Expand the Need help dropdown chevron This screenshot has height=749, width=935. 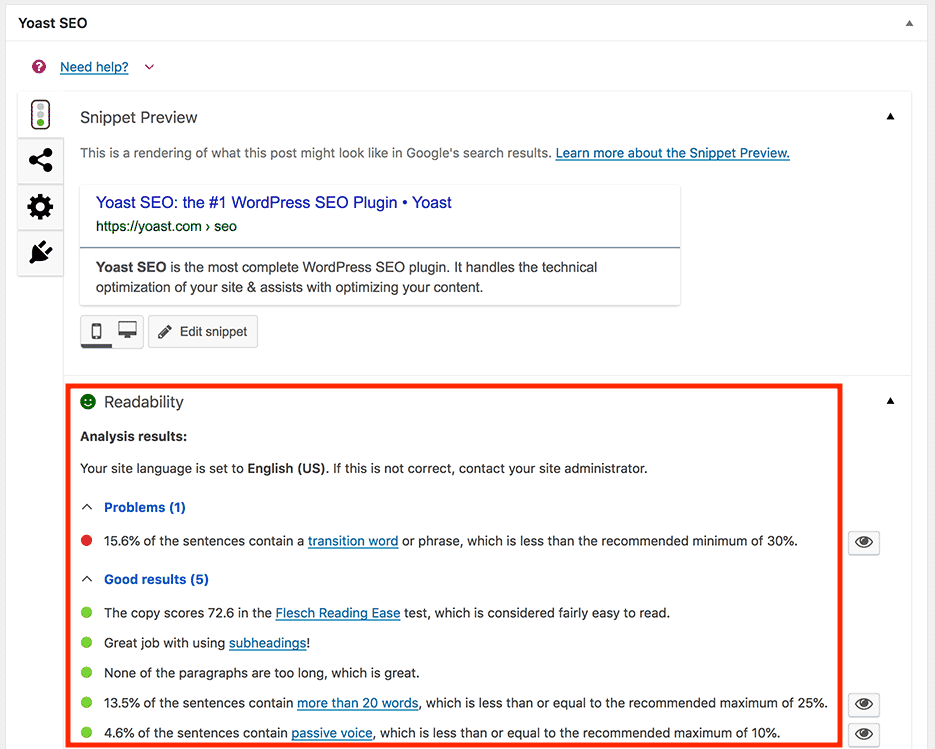[x=150, y=67]
